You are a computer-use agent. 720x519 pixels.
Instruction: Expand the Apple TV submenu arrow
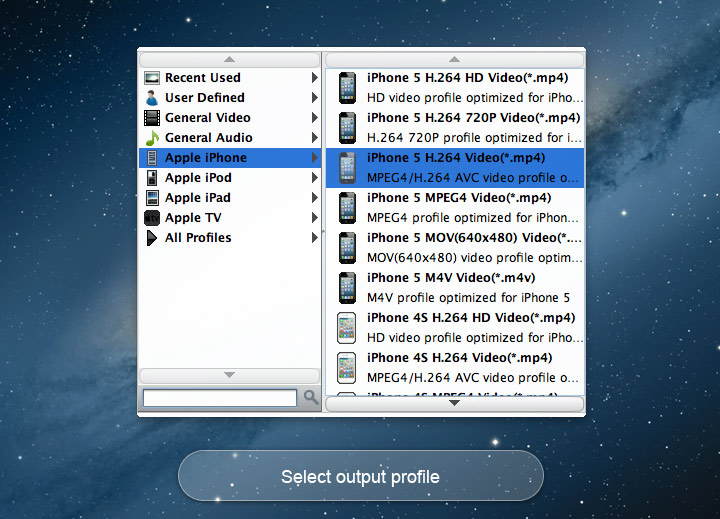(315, 218)
